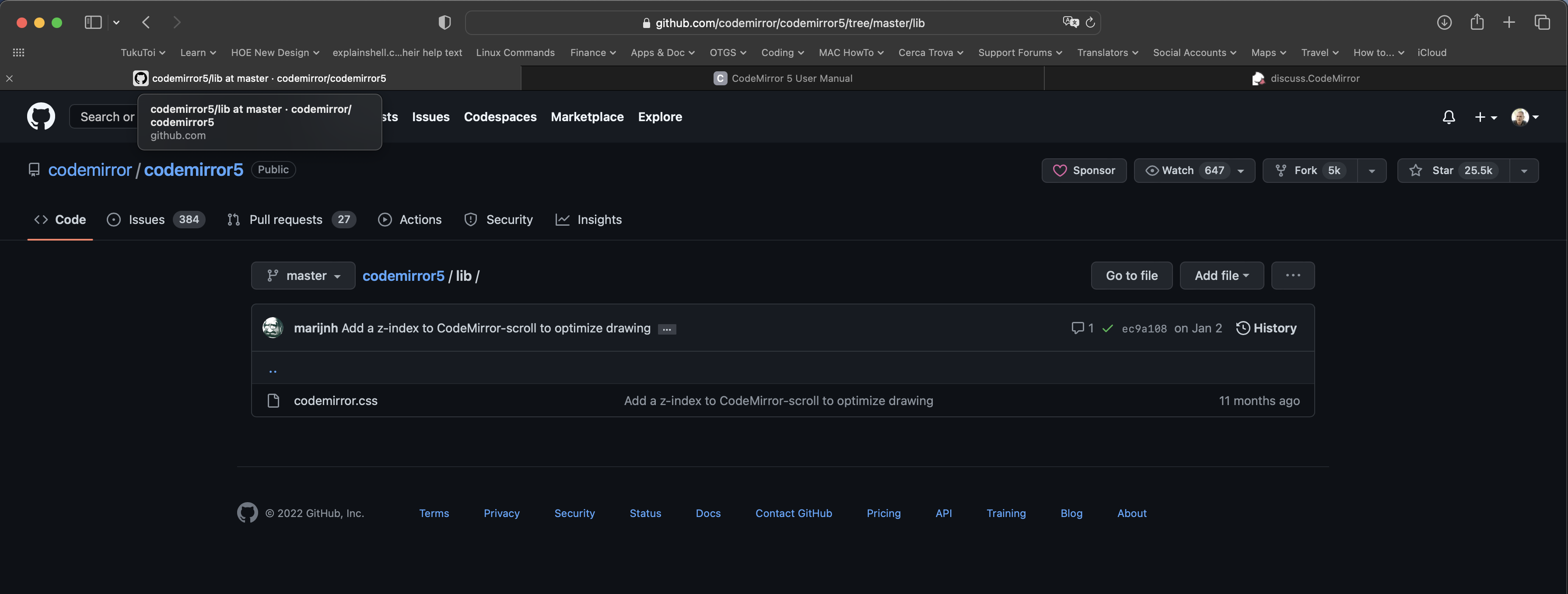Switch to CodeMirror 5 User Manual tab
Screen dimensions: 1568x594
click(x=783, y=78)
